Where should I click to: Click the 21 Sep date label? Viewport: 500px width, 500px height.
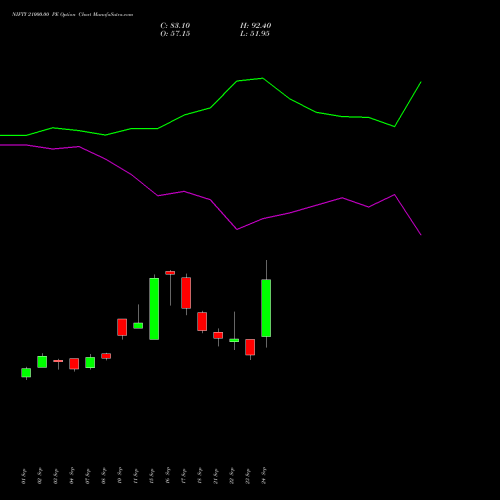tap(215, 476)
